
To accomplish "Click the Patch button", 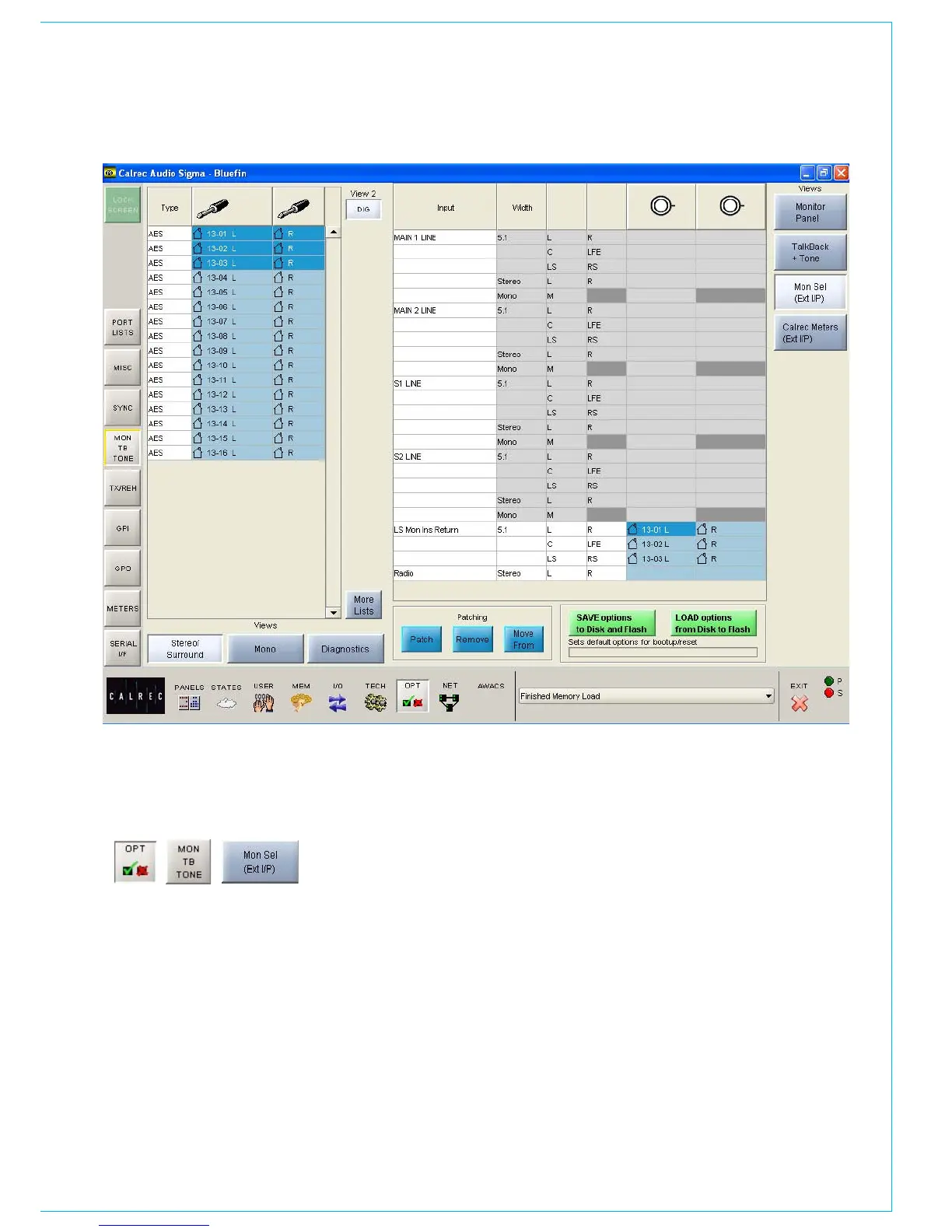I will pyautogui.click(x=422, y=639).
